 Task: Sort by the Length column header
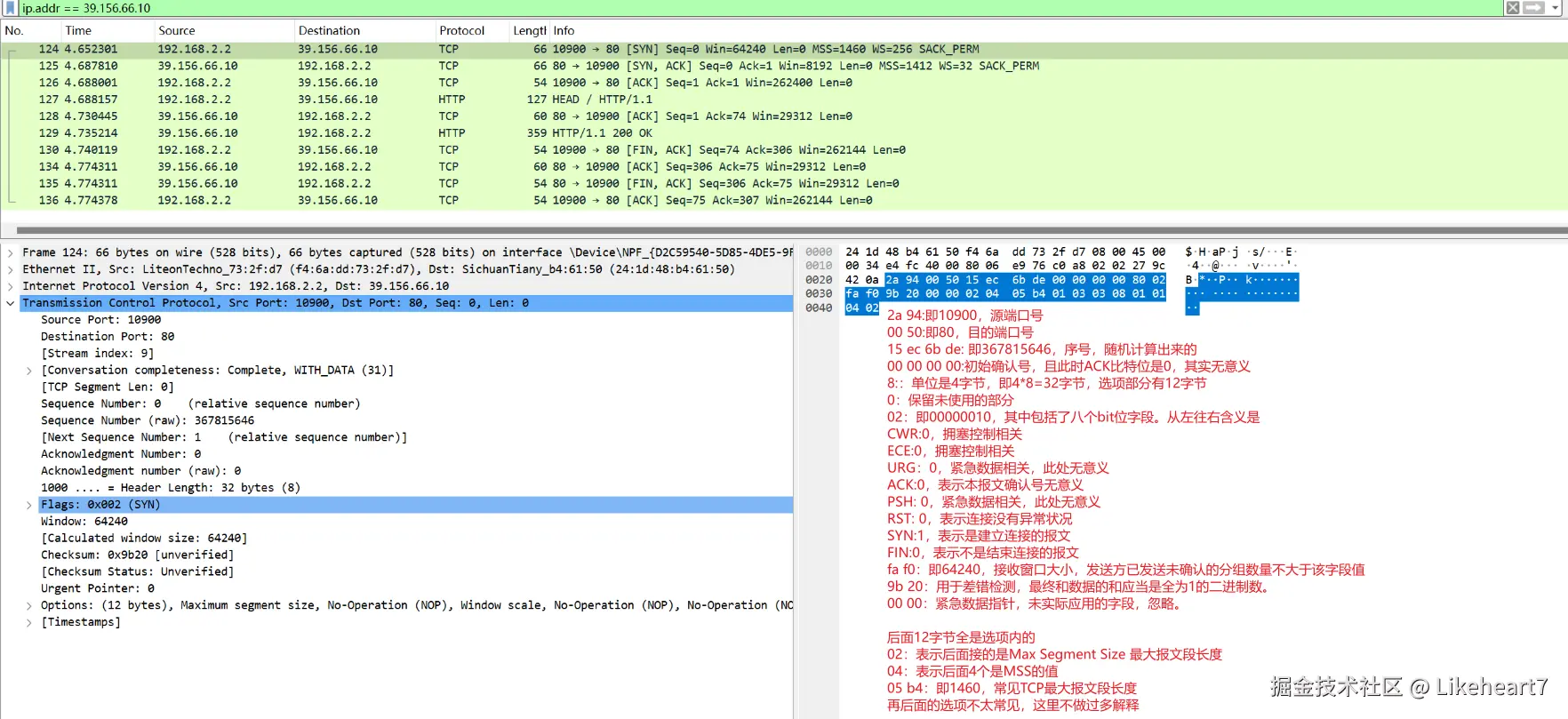point(529,30)
